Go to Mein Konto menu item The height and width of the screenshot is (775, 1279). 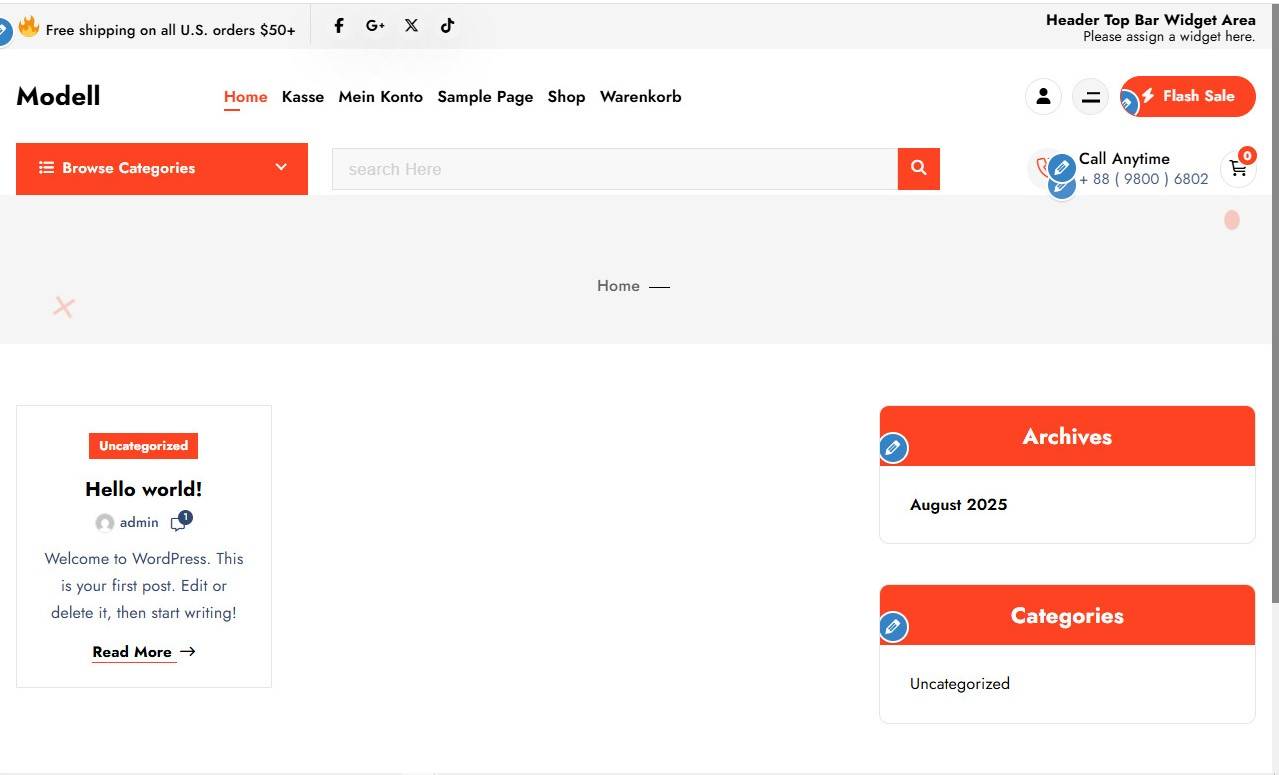[x=380, y=97]
